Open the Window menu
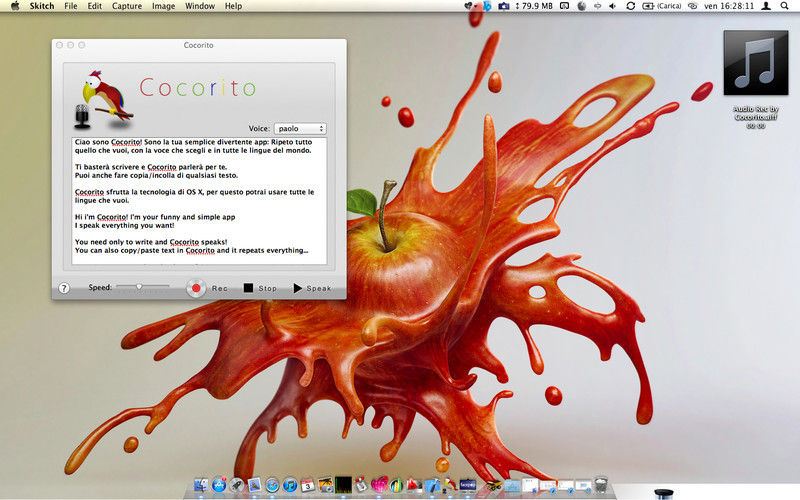The width and height of the screenshot is (800, 500). click(x=199, y=6)
